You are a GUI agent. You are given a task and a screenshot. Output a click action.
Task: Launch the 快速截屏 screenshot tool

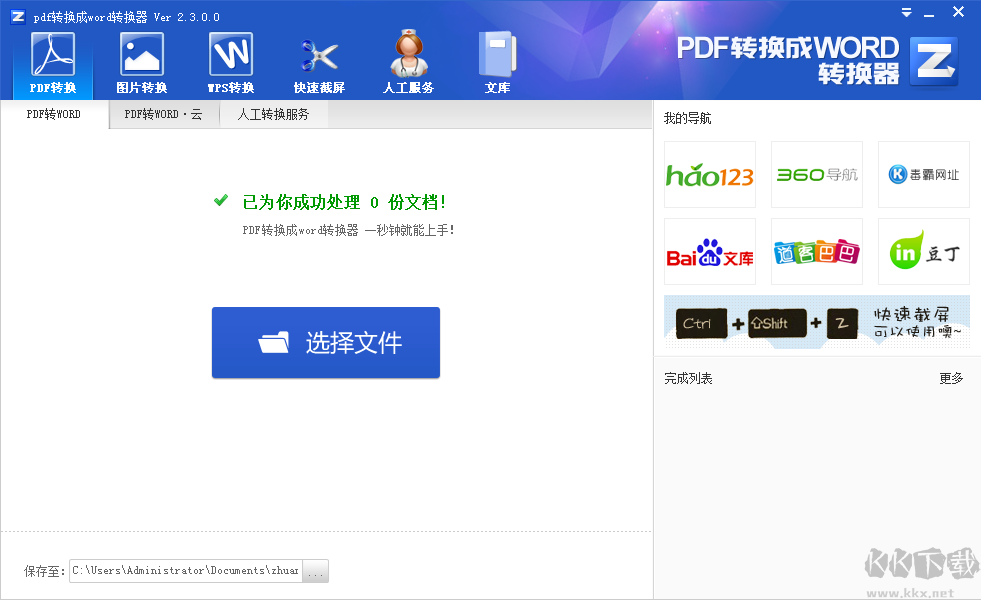(x=320, y=60)
